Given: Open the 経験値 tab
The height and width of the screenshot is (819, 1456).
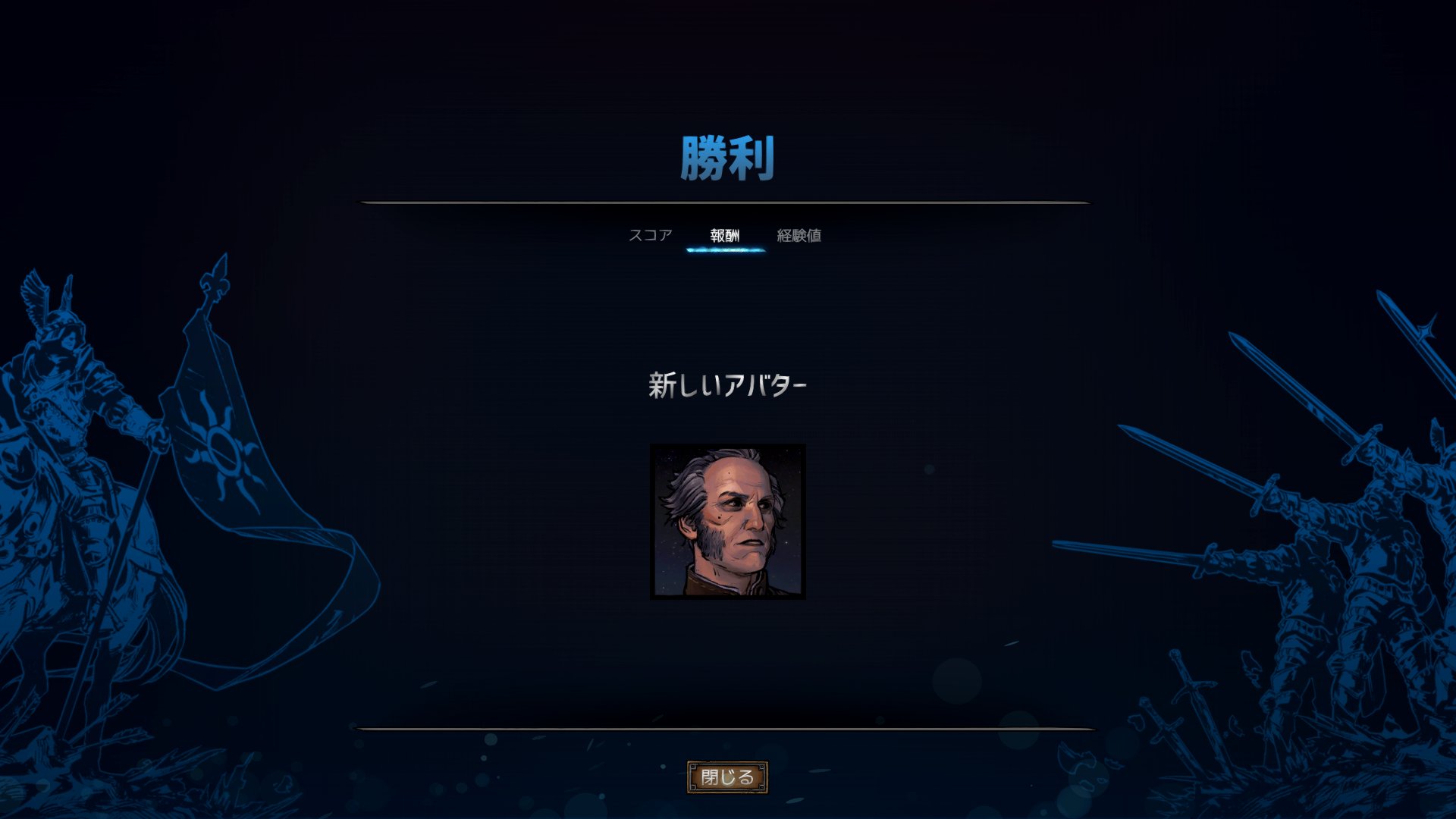Looking at the screenshot, I should point(799,235).
